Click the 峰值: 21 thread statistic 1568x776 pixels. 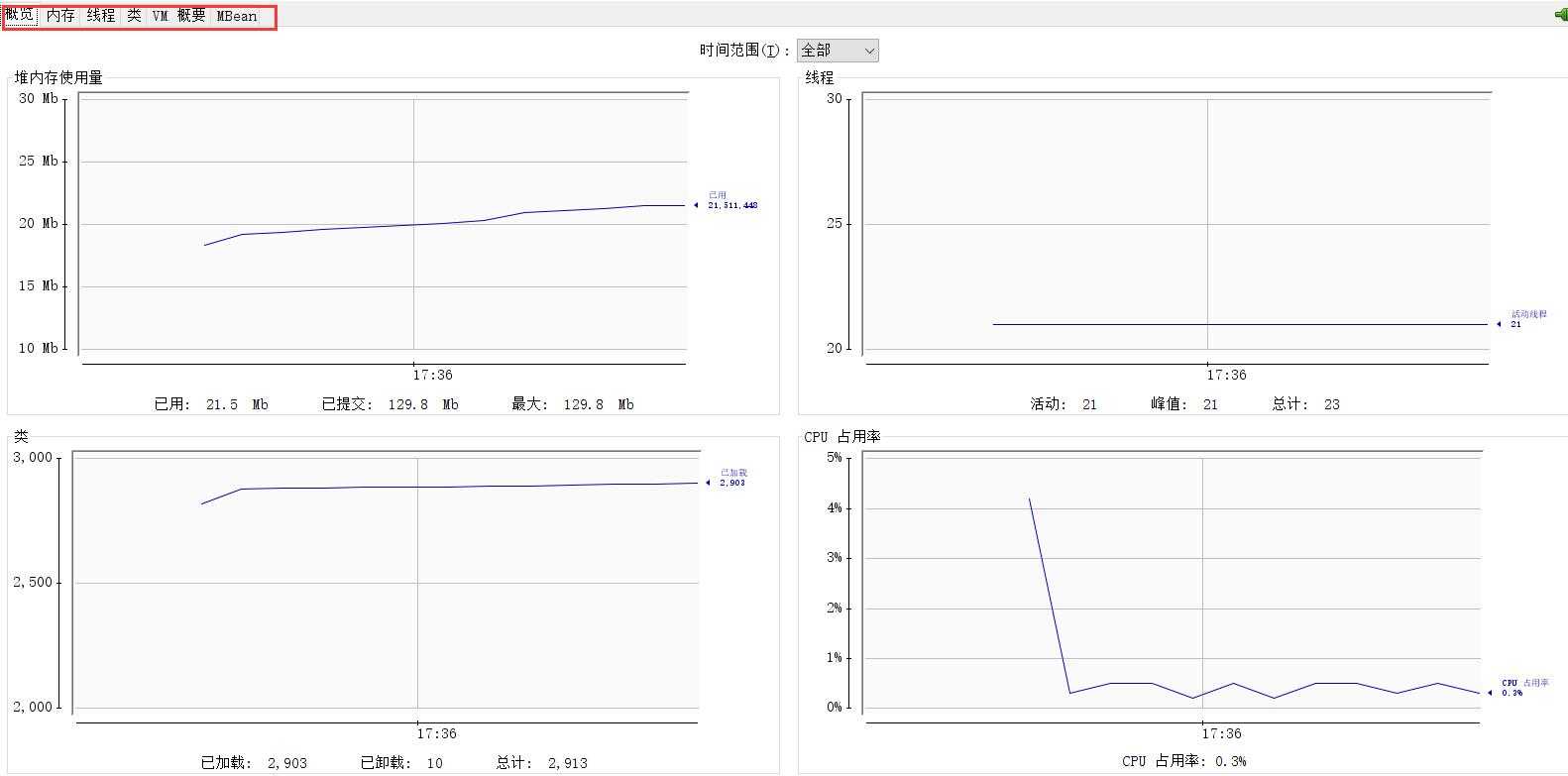tap(1184, 404)
